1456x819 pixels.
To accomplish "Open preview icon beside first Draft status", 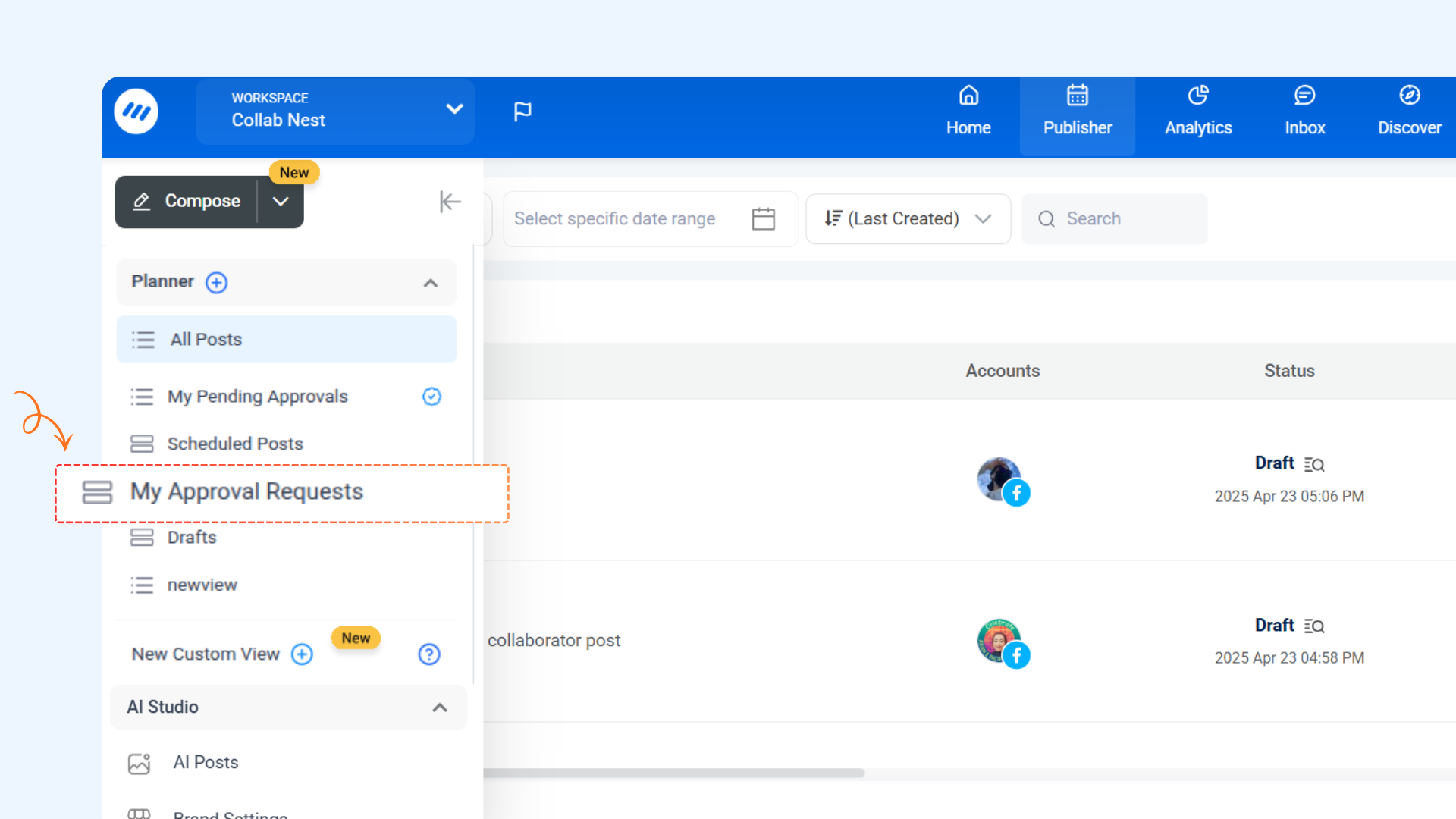I will (x=1314, y=464).
